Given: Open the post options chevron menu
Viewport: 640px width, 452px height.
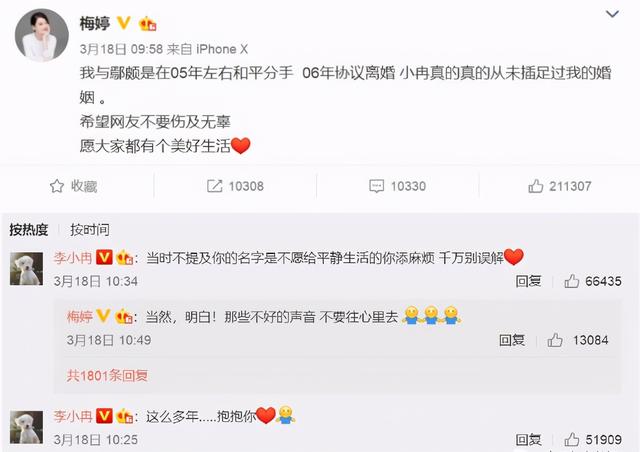Looking at the screenshot, I should (x=612, y=14).
